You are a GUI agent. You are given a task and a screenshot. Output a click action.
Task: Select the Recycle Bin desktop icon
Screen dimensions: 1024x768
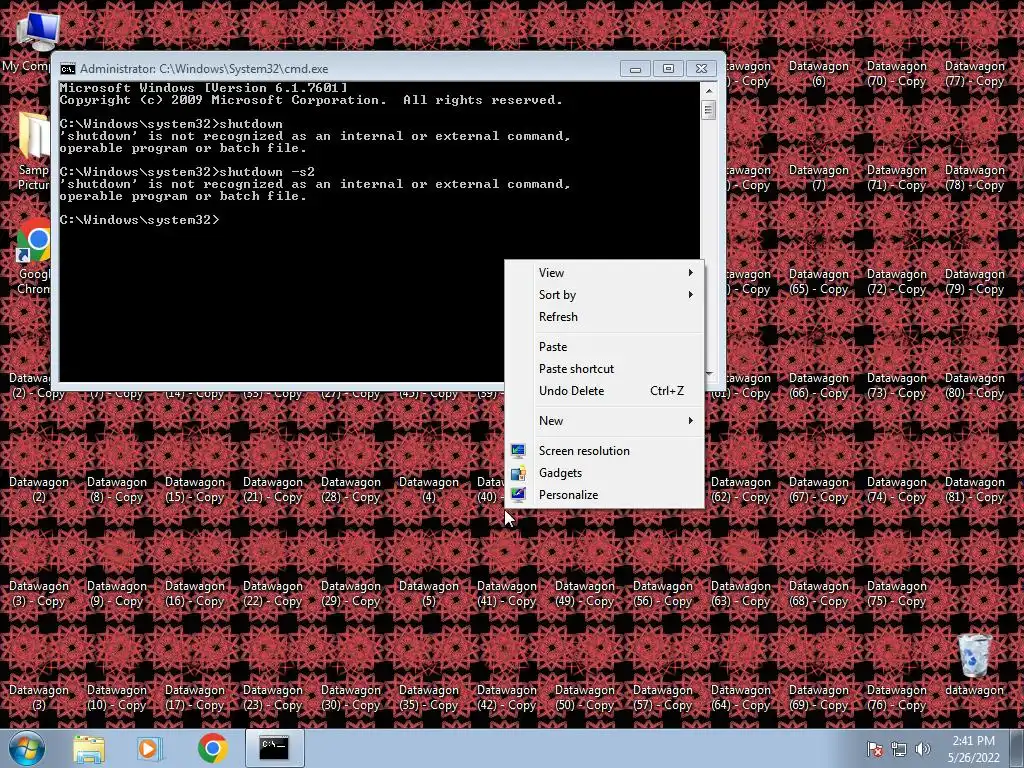point(974,665)
